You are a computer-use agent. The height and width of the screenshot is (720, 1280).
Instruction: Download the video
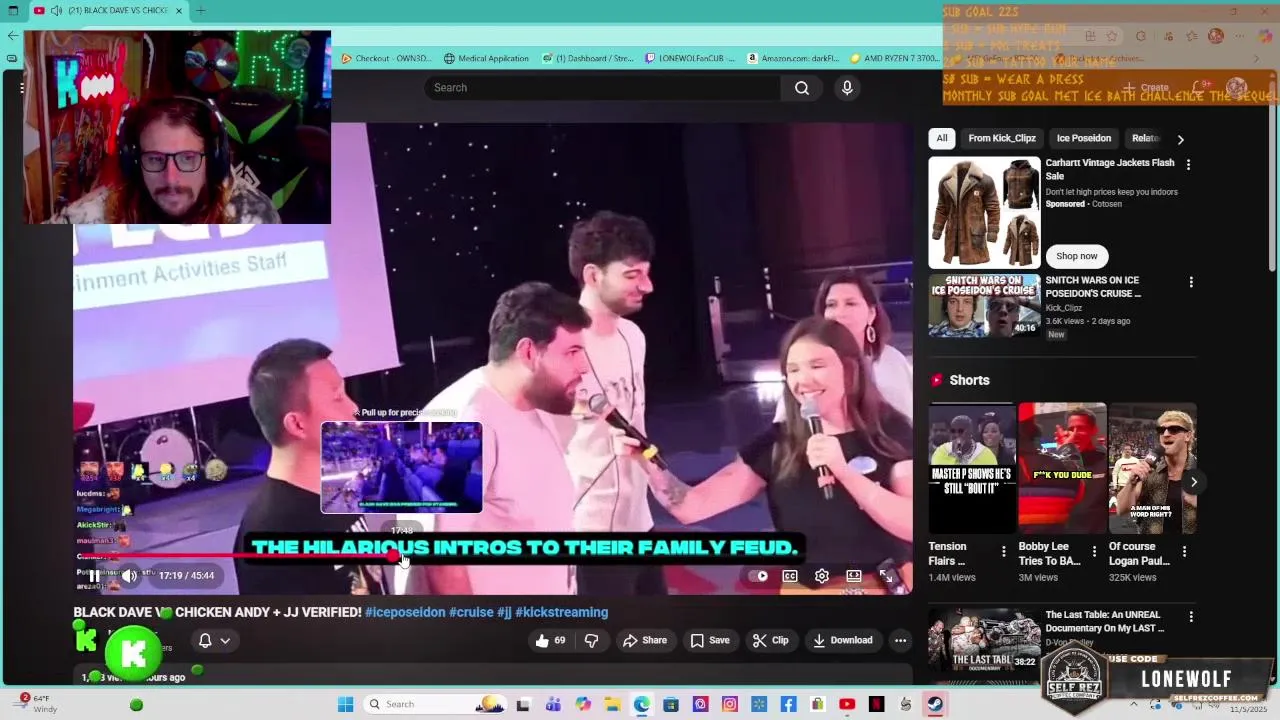point(842,640)
